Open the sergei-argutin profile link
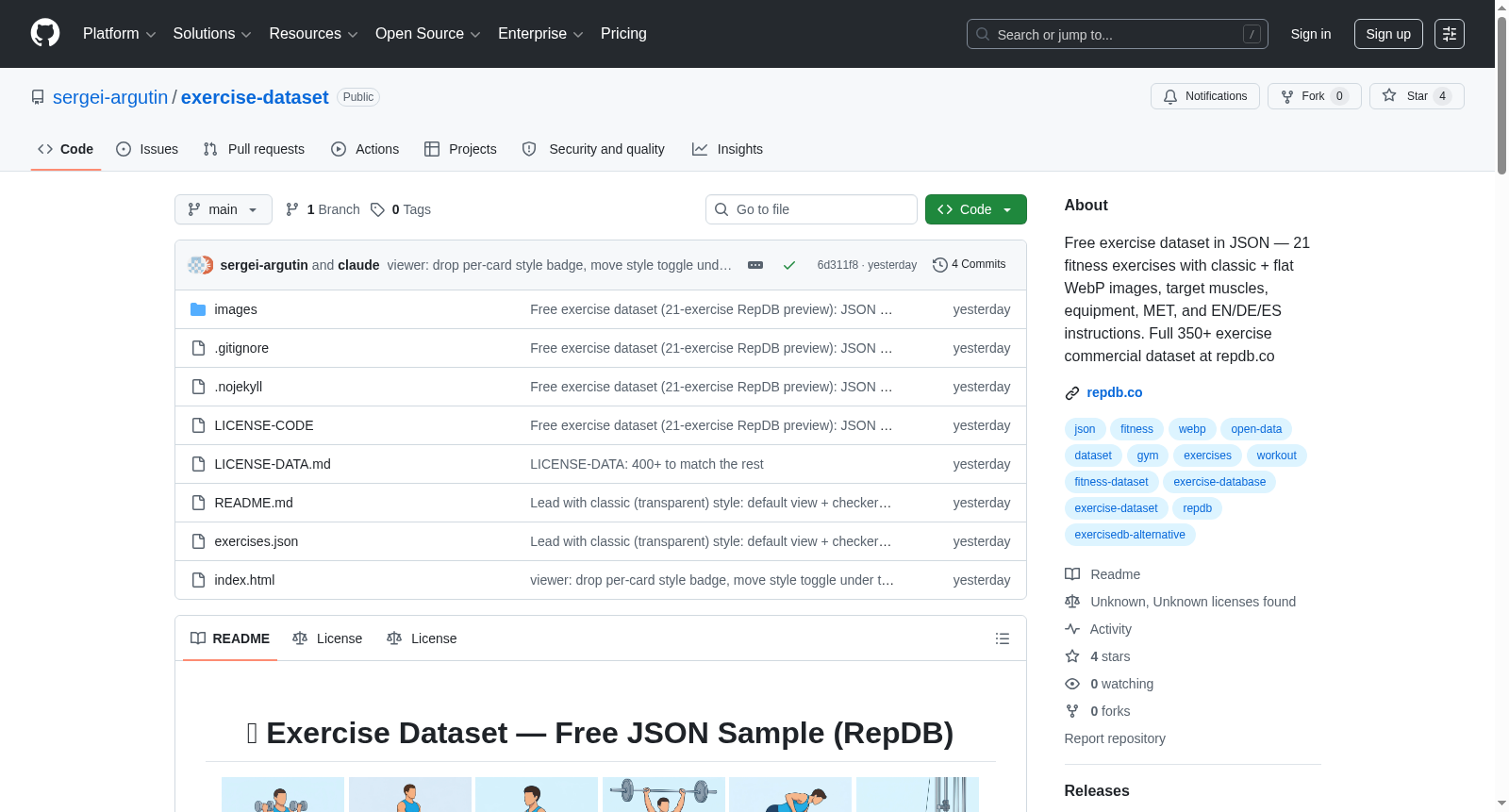1509x812 pixels. click(x=110, y=97)
